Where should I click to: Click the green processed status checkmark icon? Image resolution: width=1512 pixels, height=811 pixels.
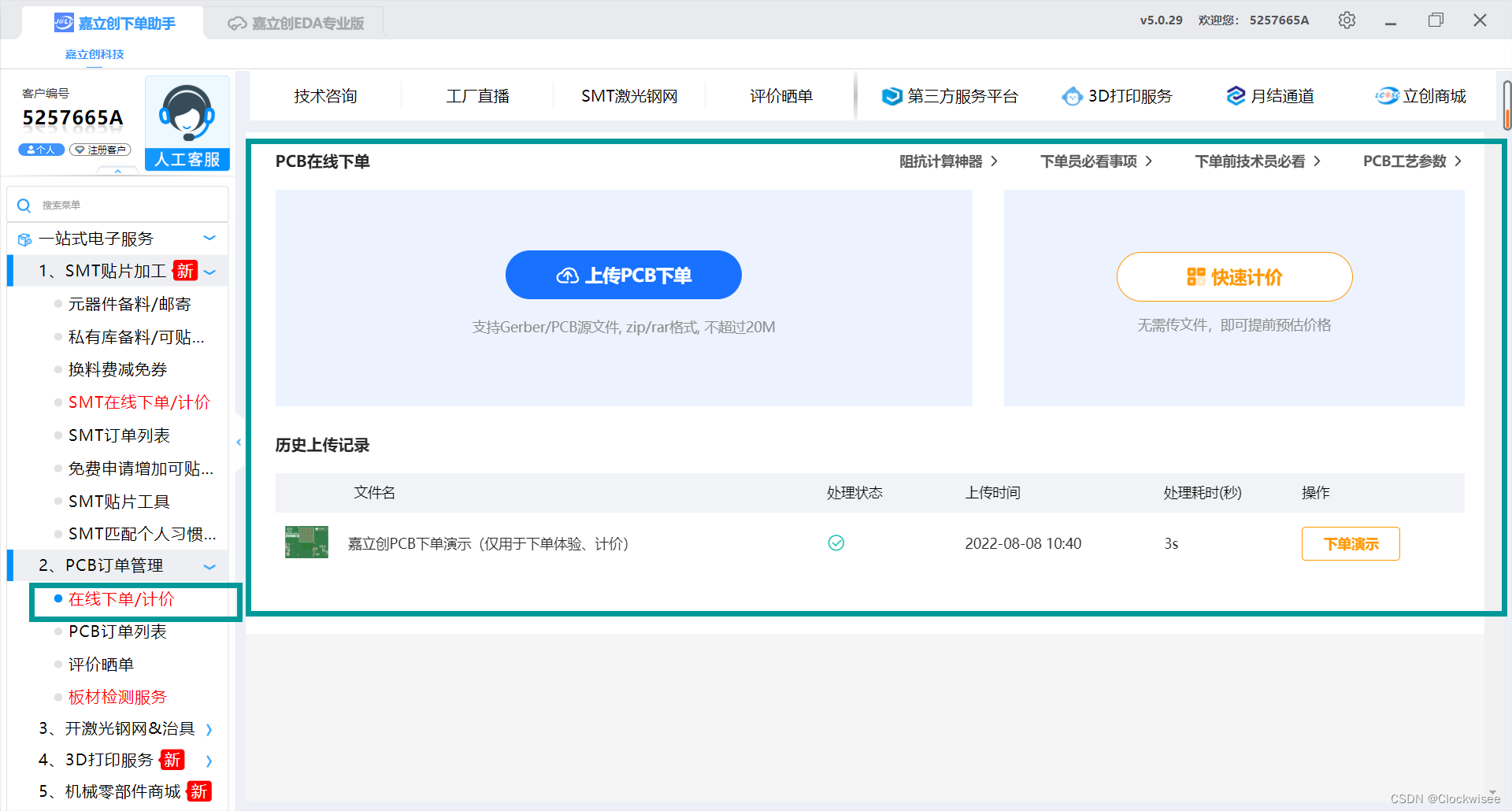[x=836, y=543]
